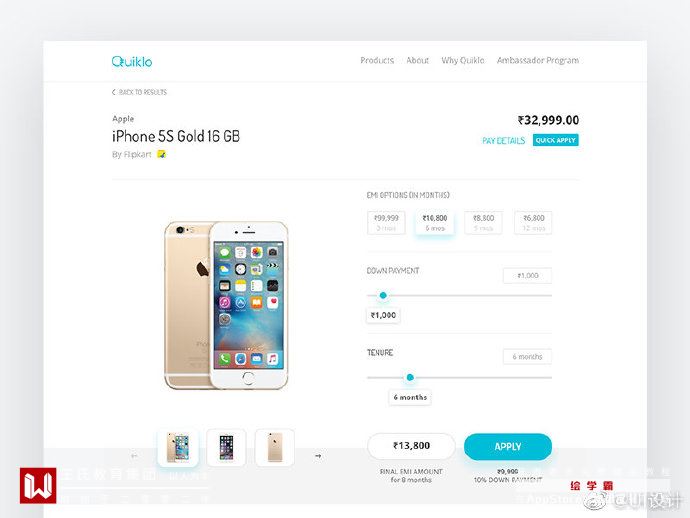
Task: Click the Quiklo logo
Action: pos(132,61)
